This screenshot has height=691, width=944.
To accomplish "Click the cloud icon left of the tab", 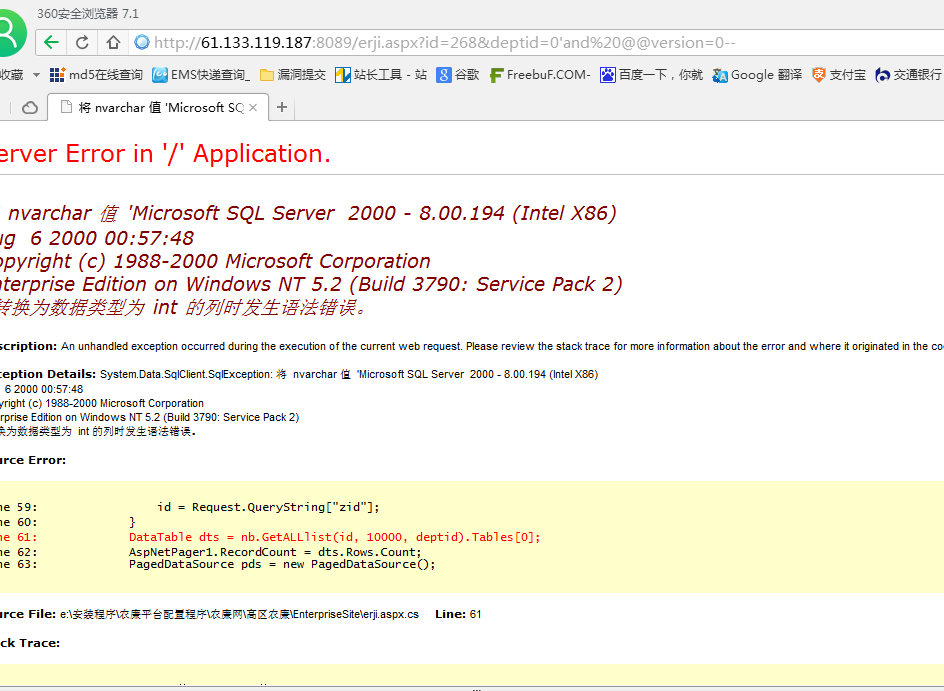I will click(x=30, y=108).
